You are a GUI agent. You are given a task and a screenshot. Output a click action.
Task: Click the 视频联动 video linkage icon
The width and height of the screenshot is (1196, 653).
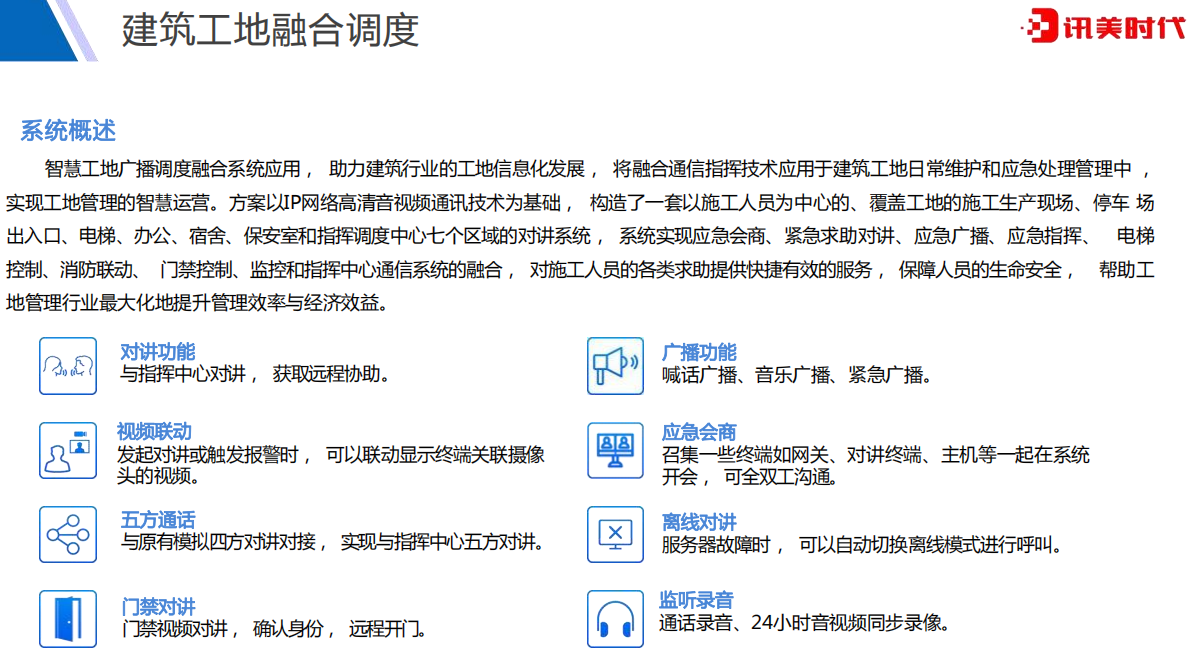click(x=68, y=449)
